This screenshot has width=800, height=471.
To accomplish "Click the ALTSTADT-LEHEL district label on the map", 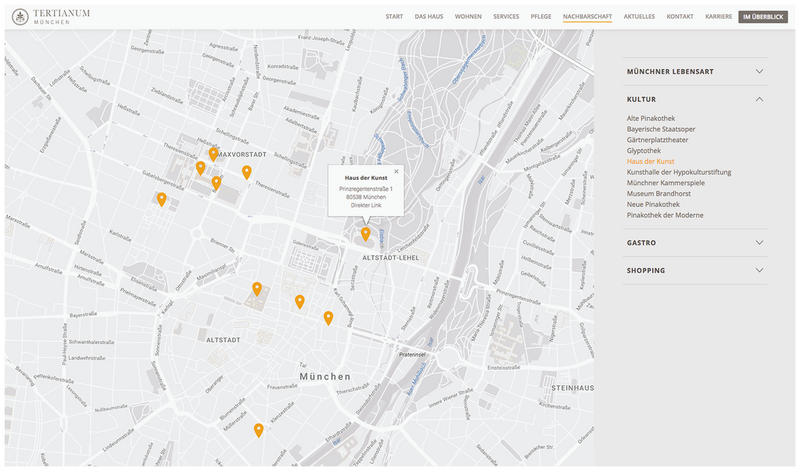I will click(x=390, y=258).
